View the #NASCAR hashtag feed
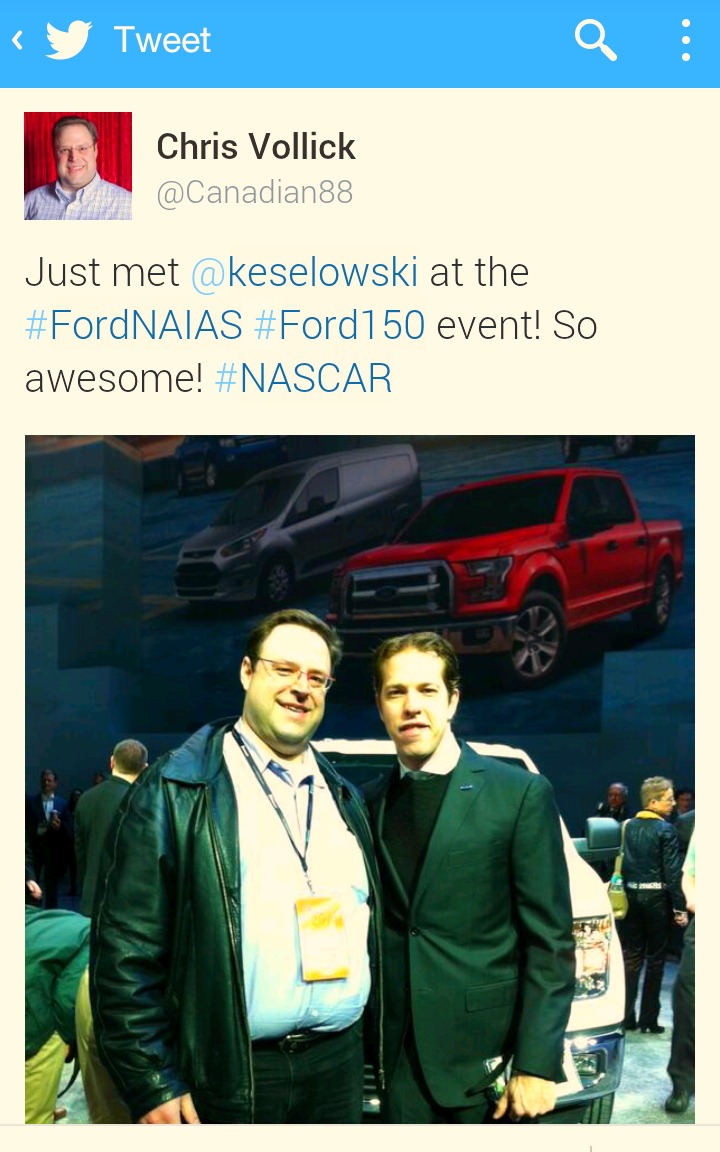This screenshot has height=1152, width=720. tap(303, 378)
